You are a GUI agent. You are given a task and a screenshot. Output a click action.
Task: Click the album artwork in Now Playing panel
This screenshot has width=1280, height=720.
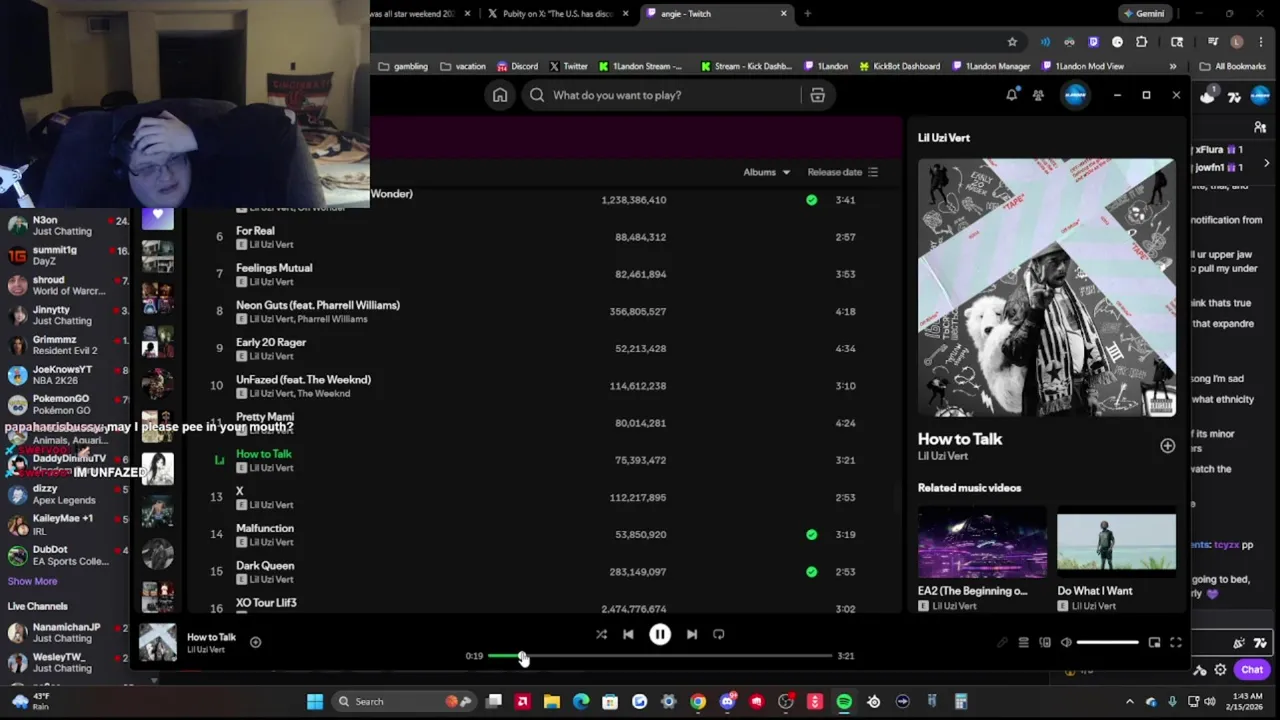pyautogui.click(x=1047, y=287)
